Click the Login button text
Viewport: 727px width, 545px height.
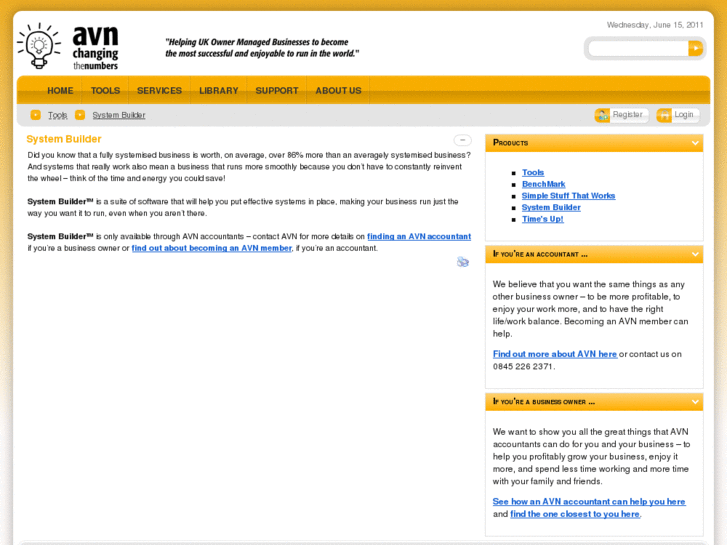[683, 114]
